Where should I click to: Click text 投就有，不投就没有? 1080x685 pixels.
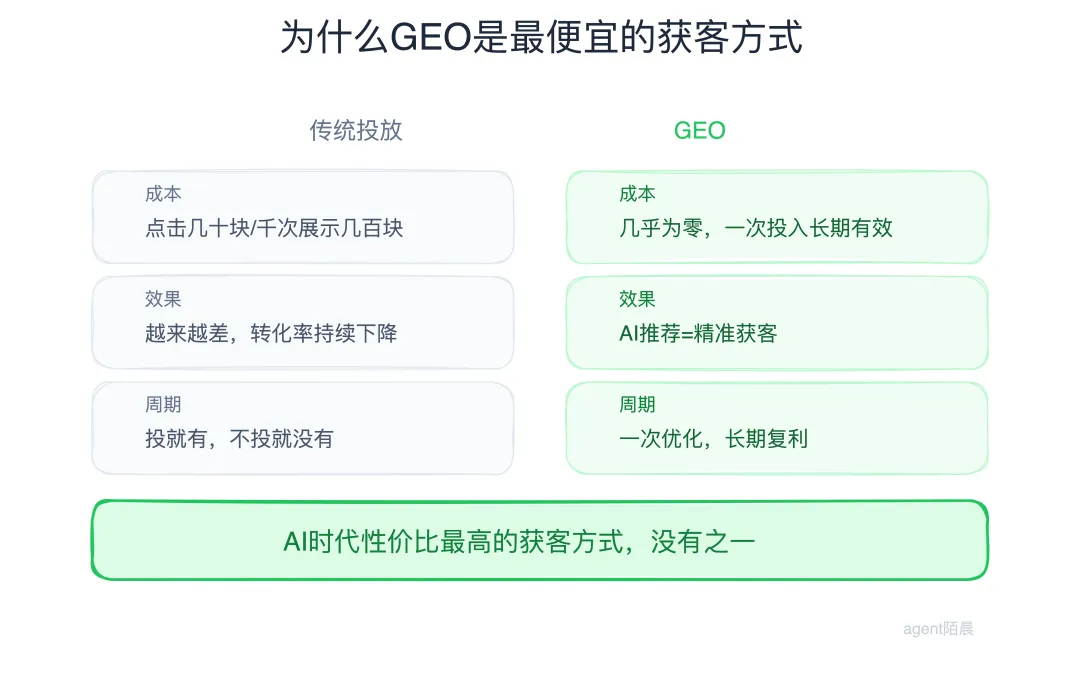(x=240, y=439)
